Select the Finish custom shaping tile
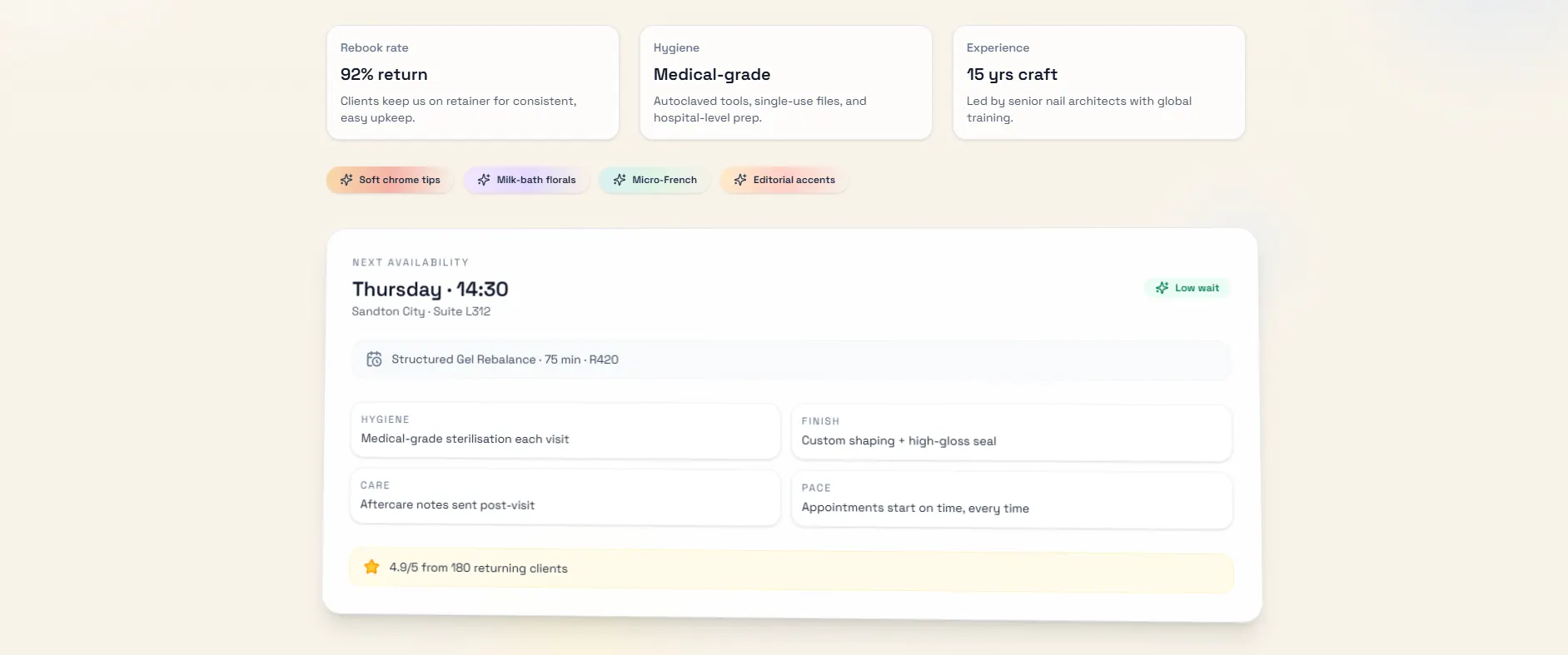Image resolution: width=1568 pixels, height=655 pixels. [x=1012, y=433]
